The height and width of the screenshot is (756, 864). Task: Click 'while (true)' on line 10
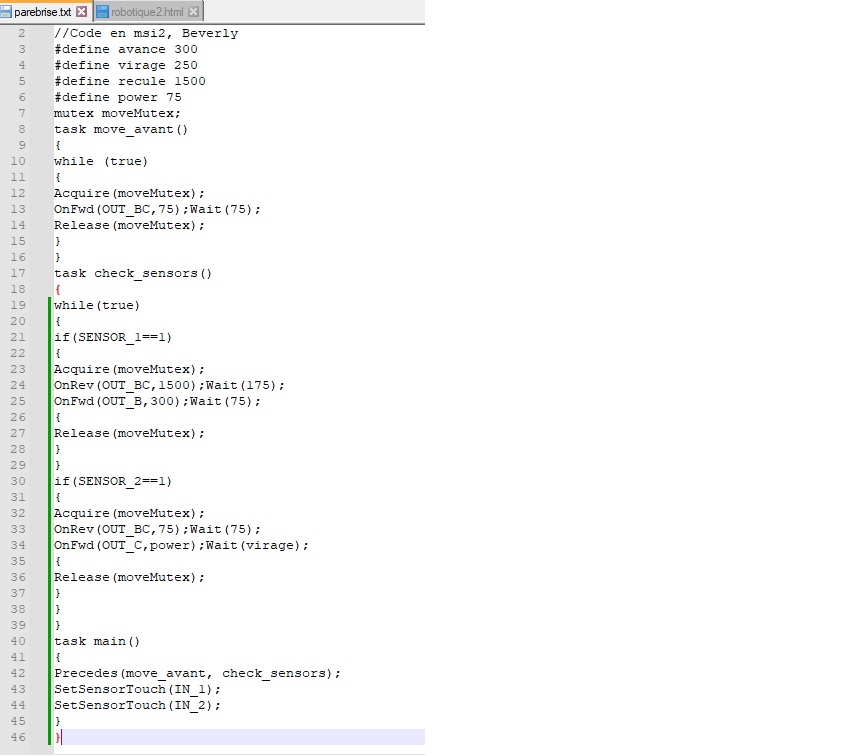[101, 161]
